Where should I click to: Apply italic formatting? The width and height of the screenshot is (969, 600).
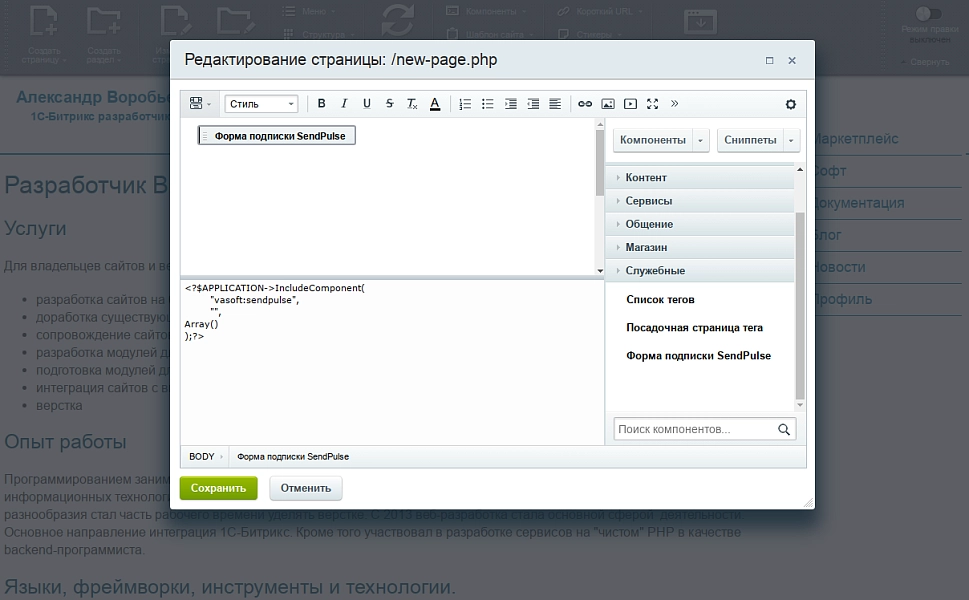pyautogui.click(x=344, y=104)
